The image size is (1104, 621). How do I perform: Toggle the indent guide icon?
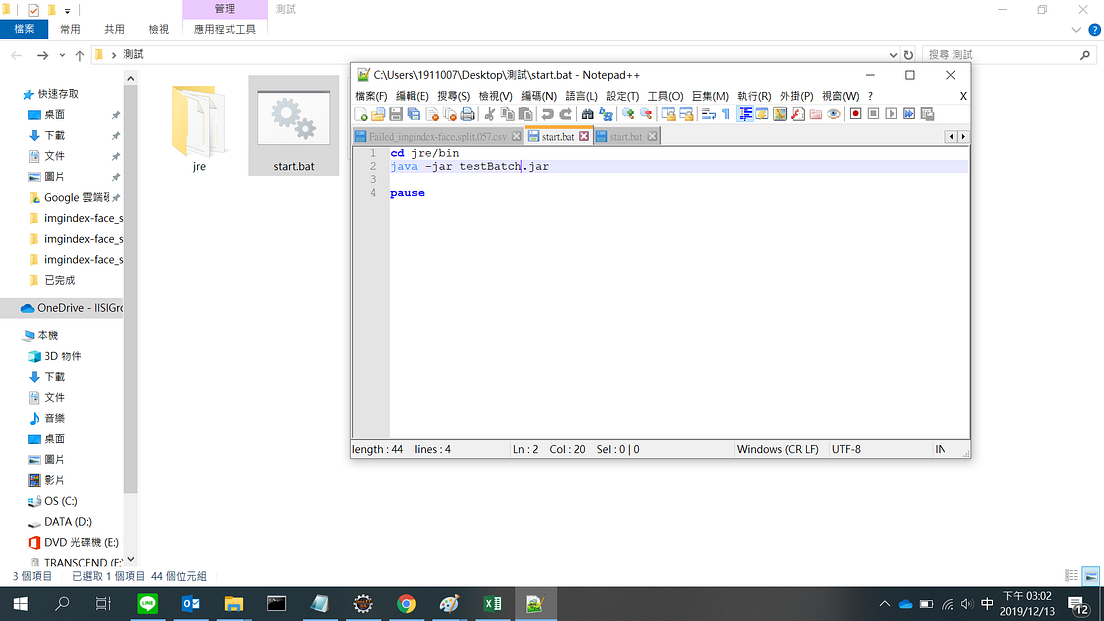(745, 114)
